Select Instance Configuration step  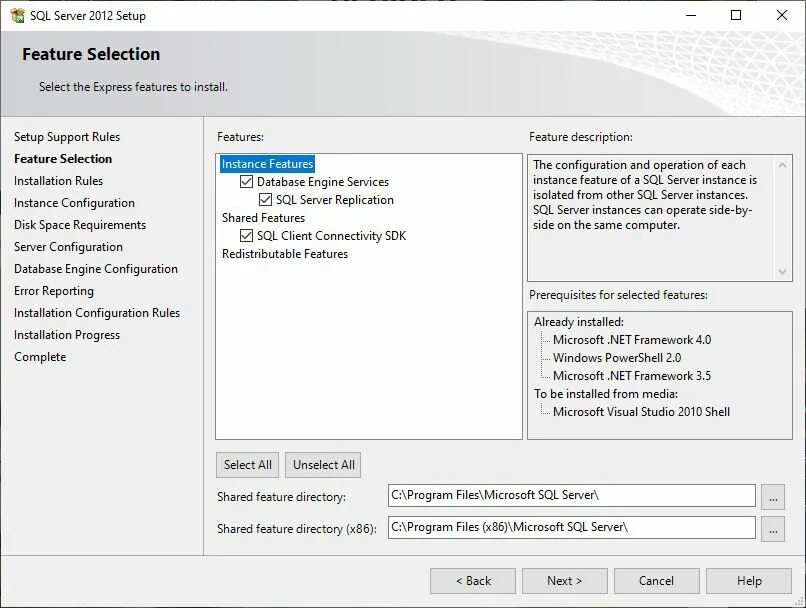(x=74, y=203)
